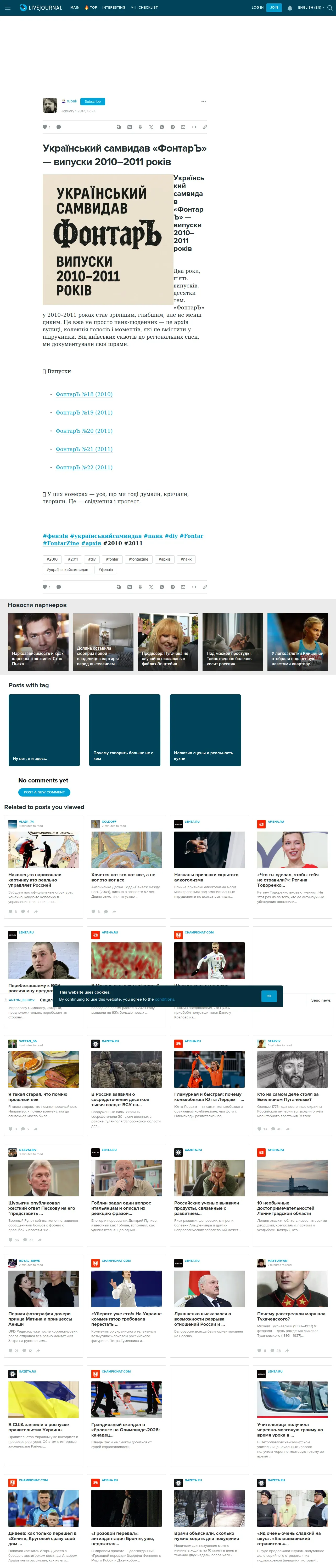Open the Долина partner news thumbnail

click(x=103, y=642)
